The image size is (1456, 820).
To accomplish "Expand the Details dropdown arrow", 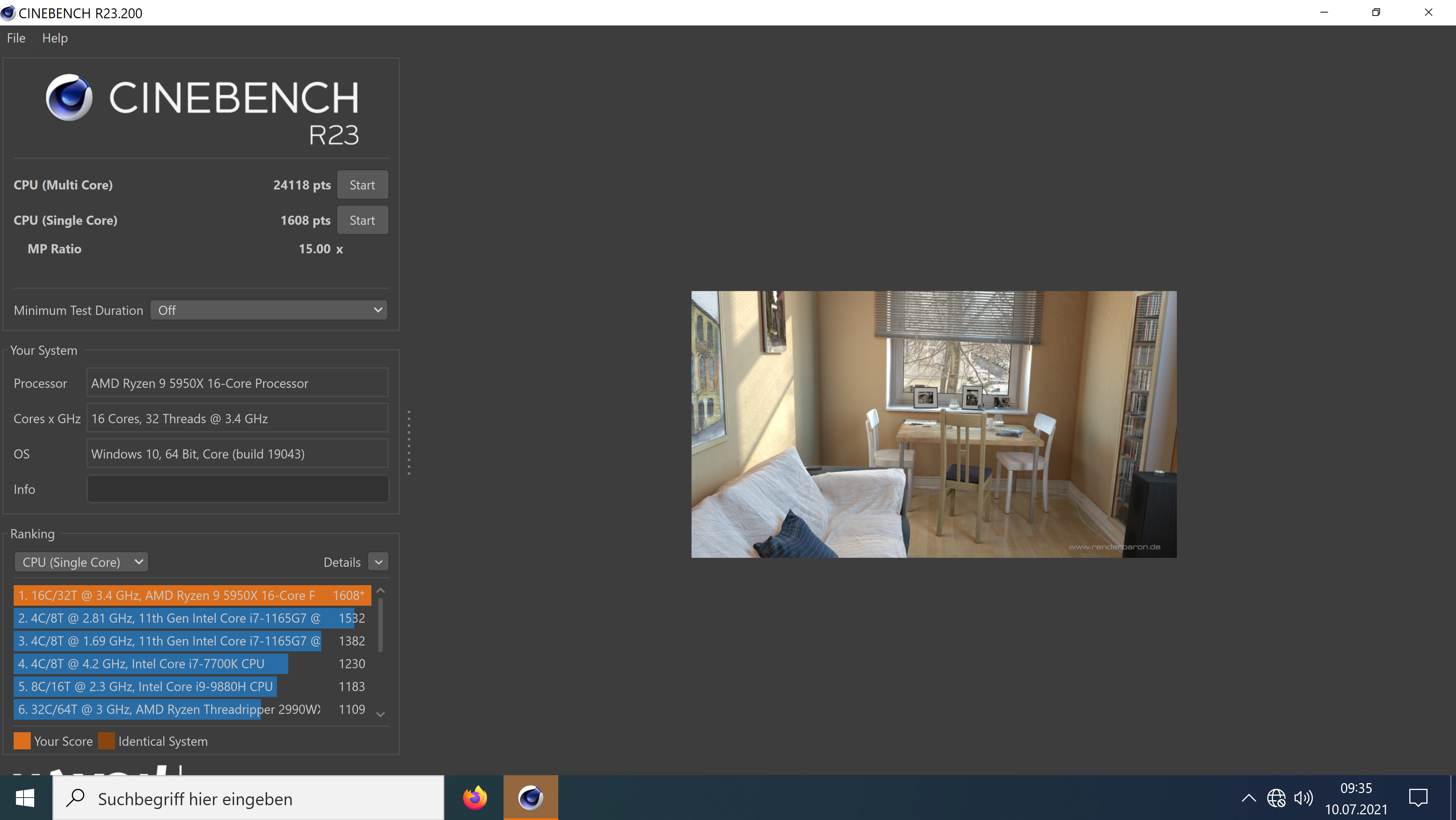I will [x=379, y=562].
